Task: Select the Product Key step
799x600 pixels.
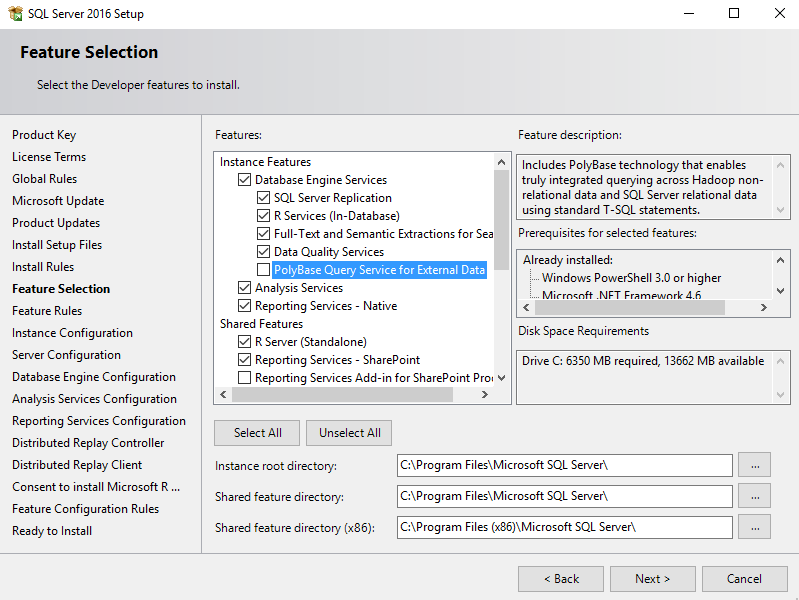Action: click(44, 135)
